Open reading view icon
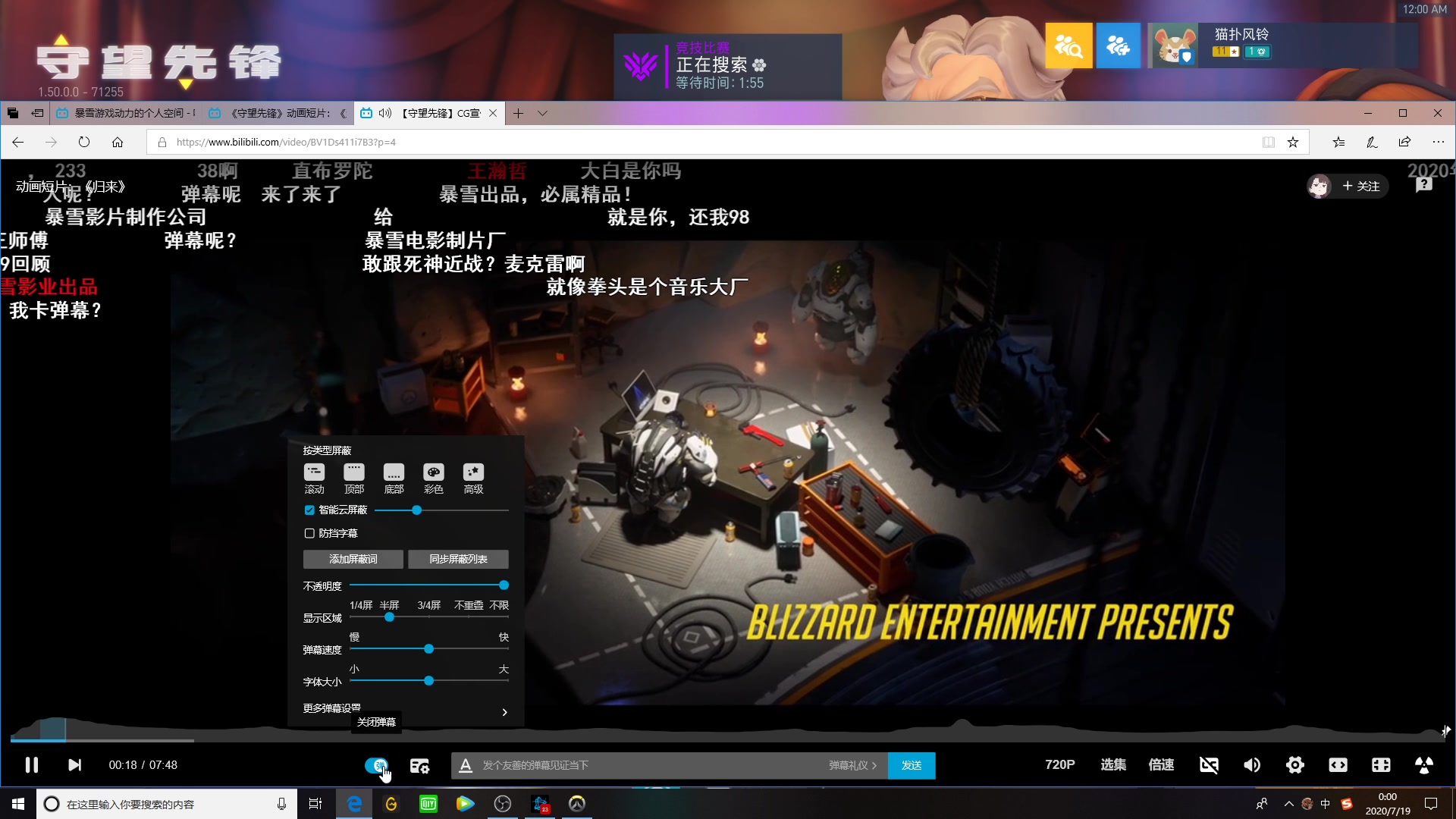 point(1269,142)
